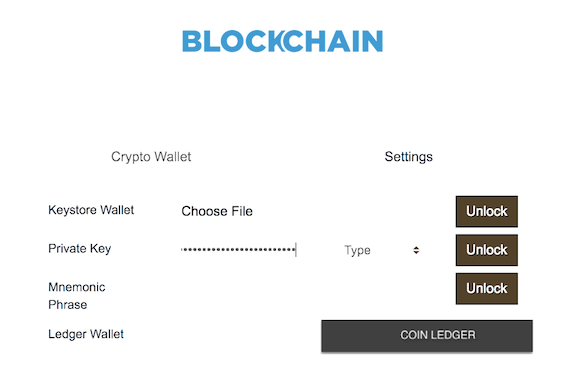Screen dimensions: 579x370
Task: Unlock with the Mnemonic Phrase
Action: (487, 288)
